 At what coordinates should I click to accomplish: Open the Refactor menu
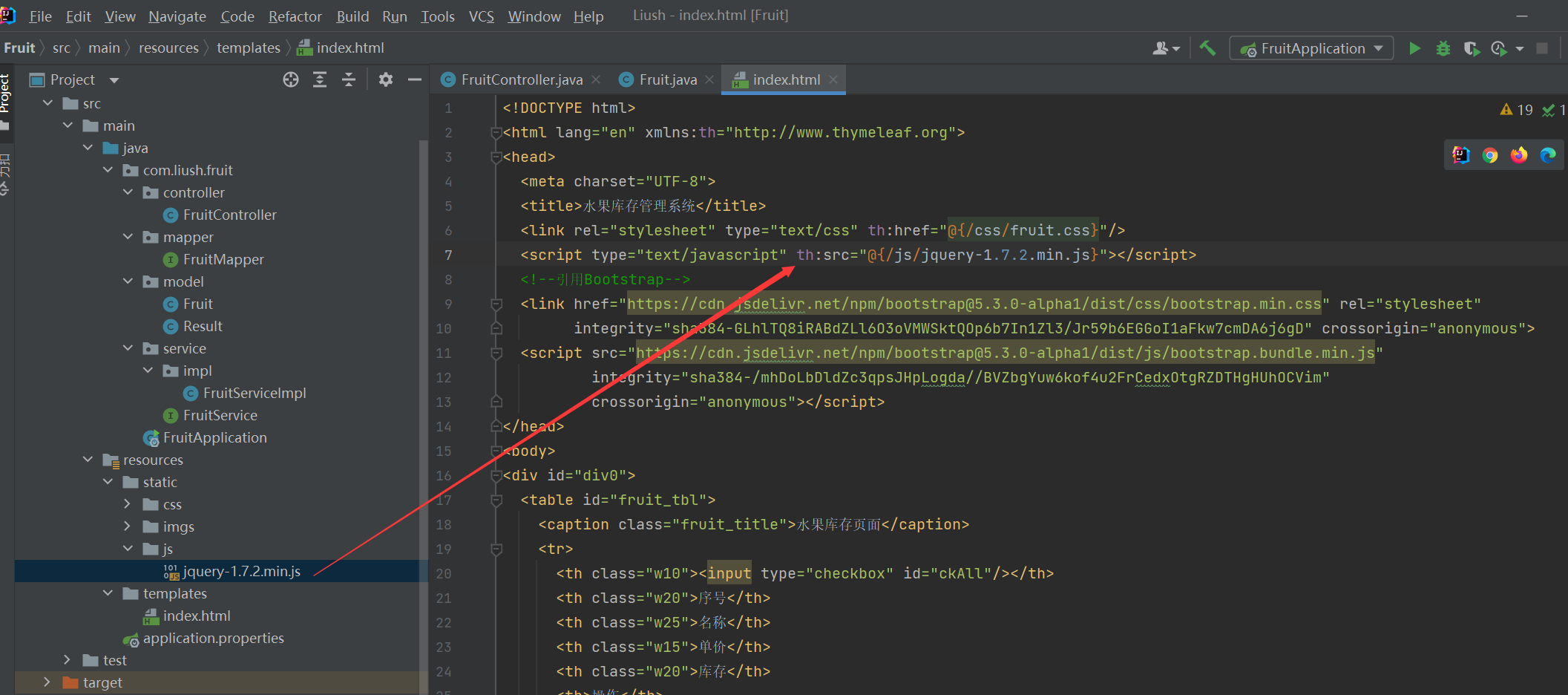[295, 16]
